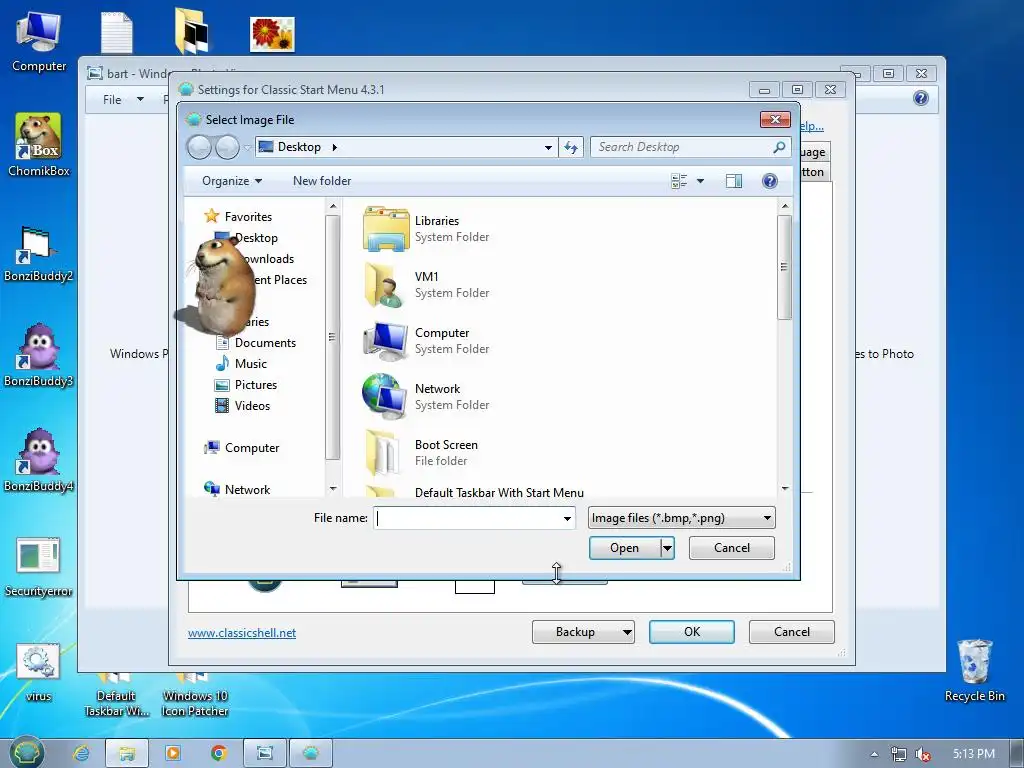Click the Forward navigation arrow button

click(227, 148)
